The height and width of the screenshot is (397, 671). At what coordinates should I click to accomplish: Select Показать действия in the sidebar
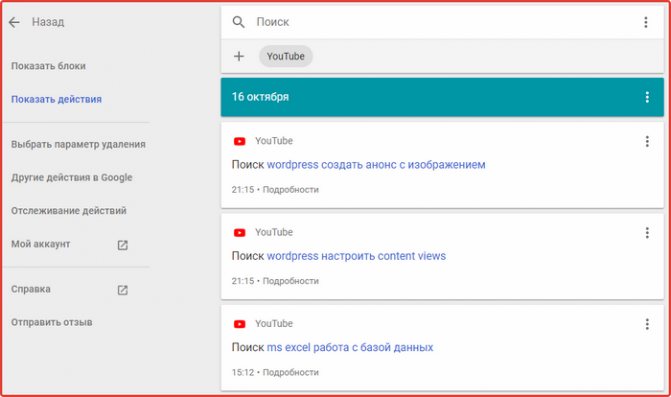[x=56, y=99]
